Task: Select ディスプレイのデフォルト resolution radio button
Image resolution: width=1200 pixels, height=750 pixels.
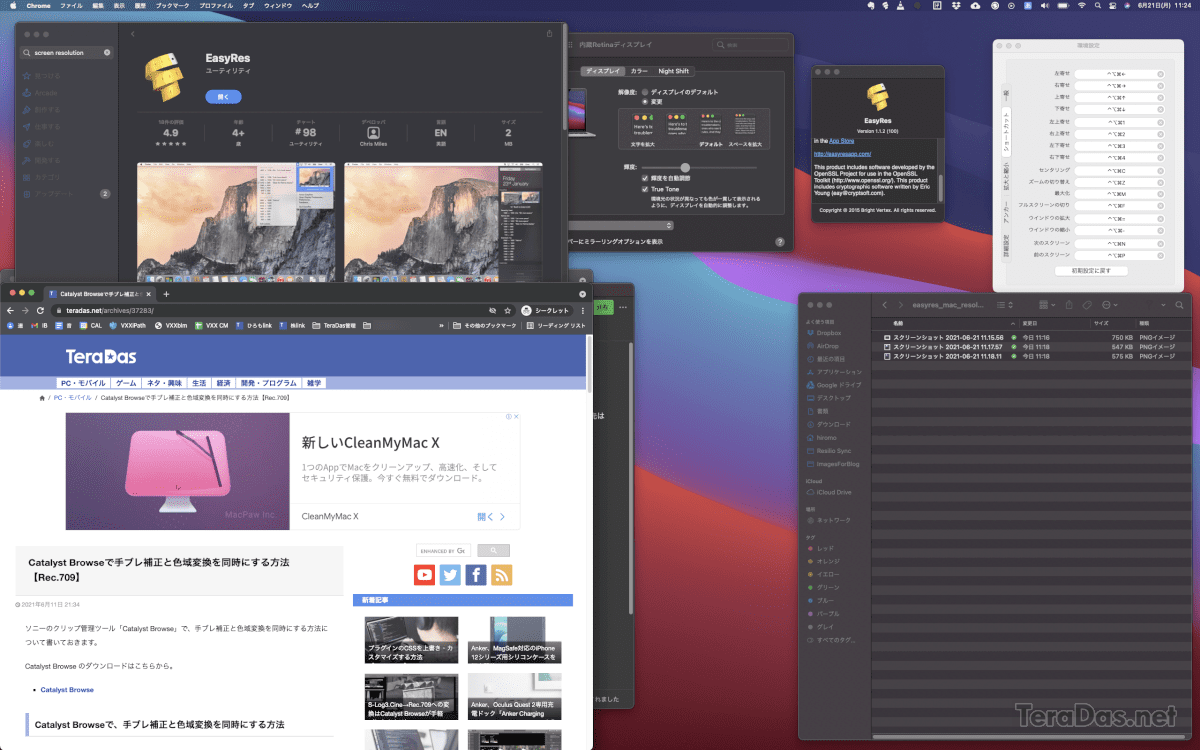Action: 646,92
